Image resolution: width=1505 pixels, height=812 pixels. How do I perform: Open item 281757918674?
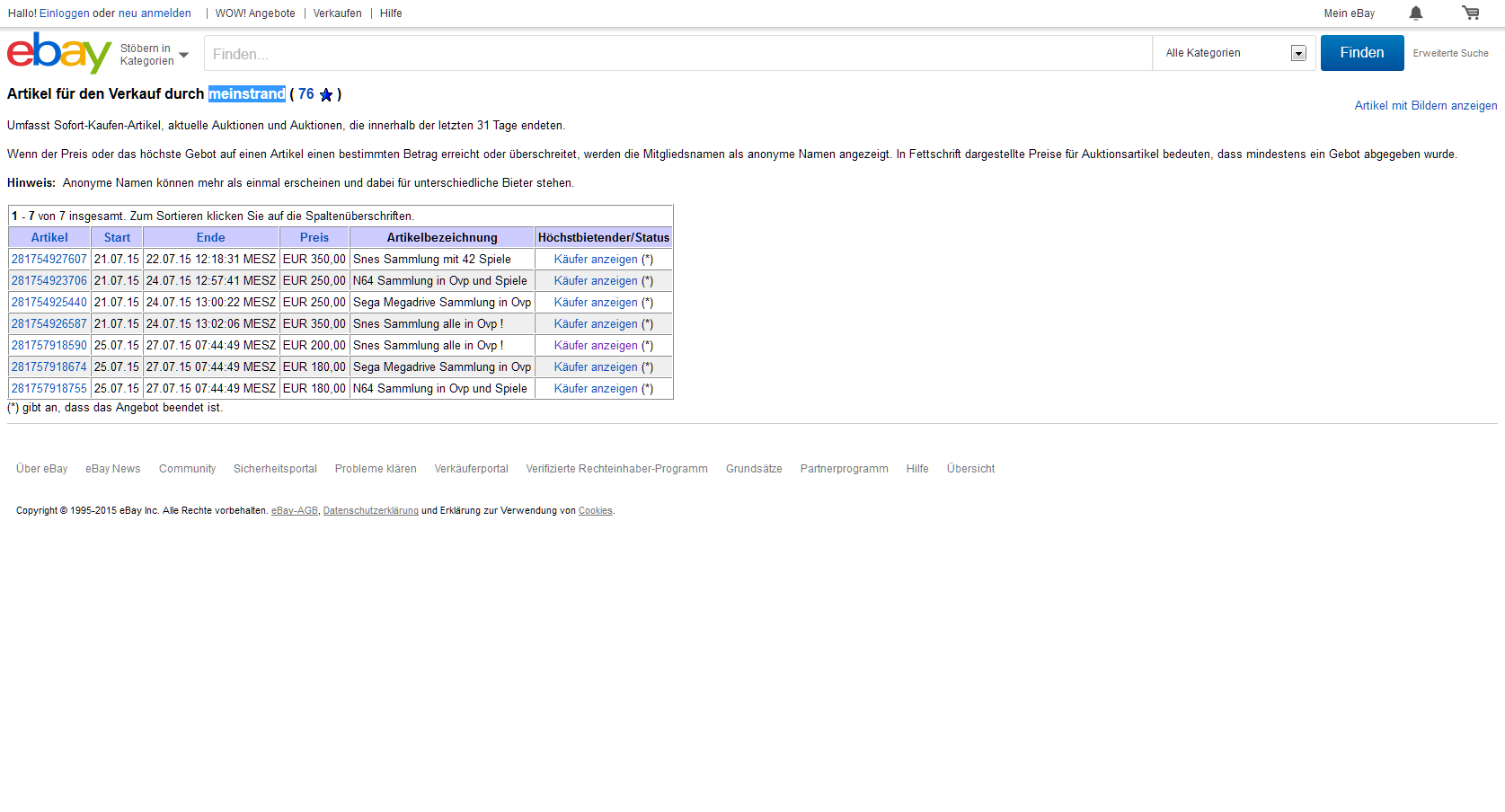pos(49,366)
